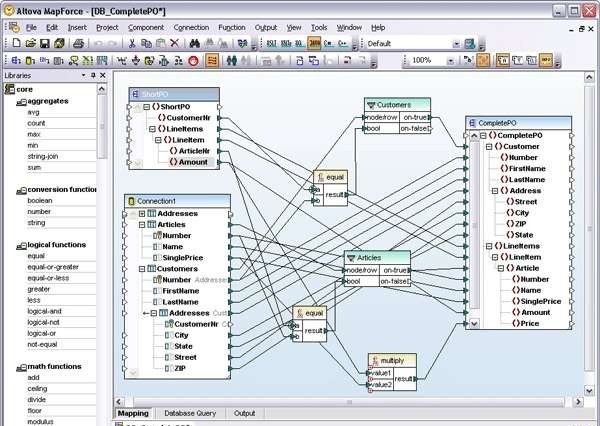Click the ShortPO component header icon
Image resolution: width=600 pixels, height=426 pixels.
[135, 94]
